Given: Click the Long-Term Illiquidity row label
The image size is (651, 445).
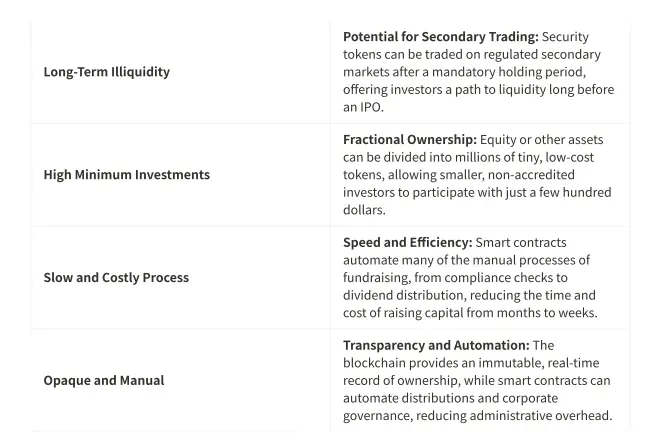Looking at the screenshot, I should (x=107, y=72).
